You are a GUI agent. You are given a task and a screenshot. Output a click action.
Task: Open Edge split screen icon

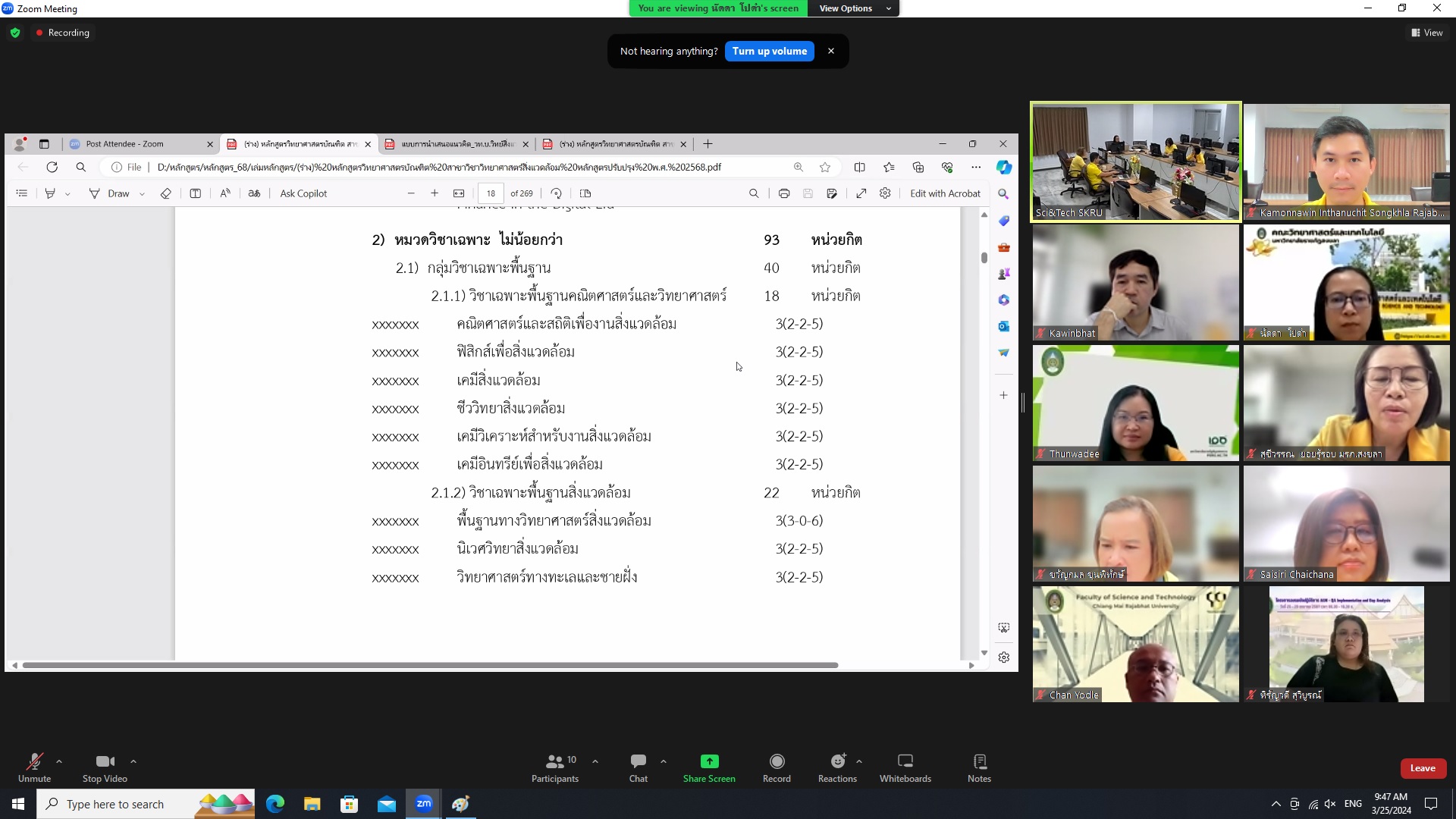coord(859,167)
